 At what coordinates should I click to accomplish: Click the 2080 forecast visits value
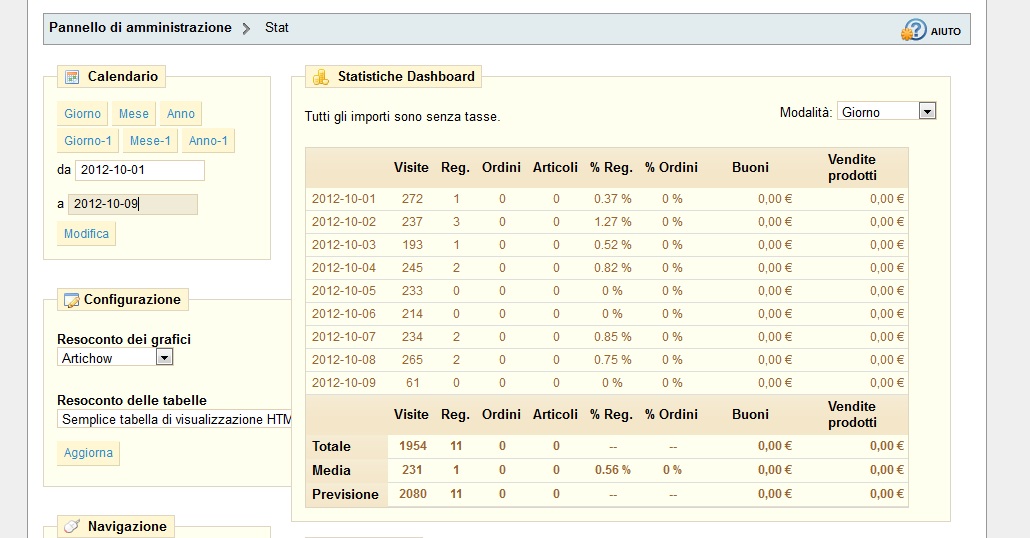pos(413,494)
